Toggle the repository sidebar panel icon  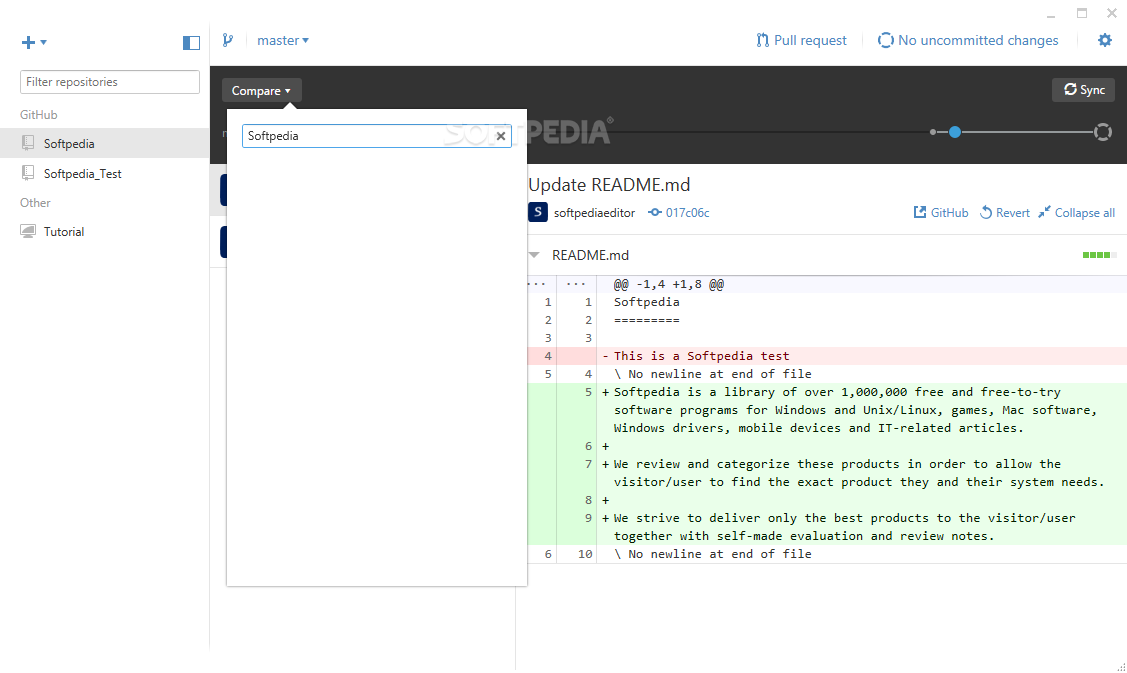click(191, 43)
